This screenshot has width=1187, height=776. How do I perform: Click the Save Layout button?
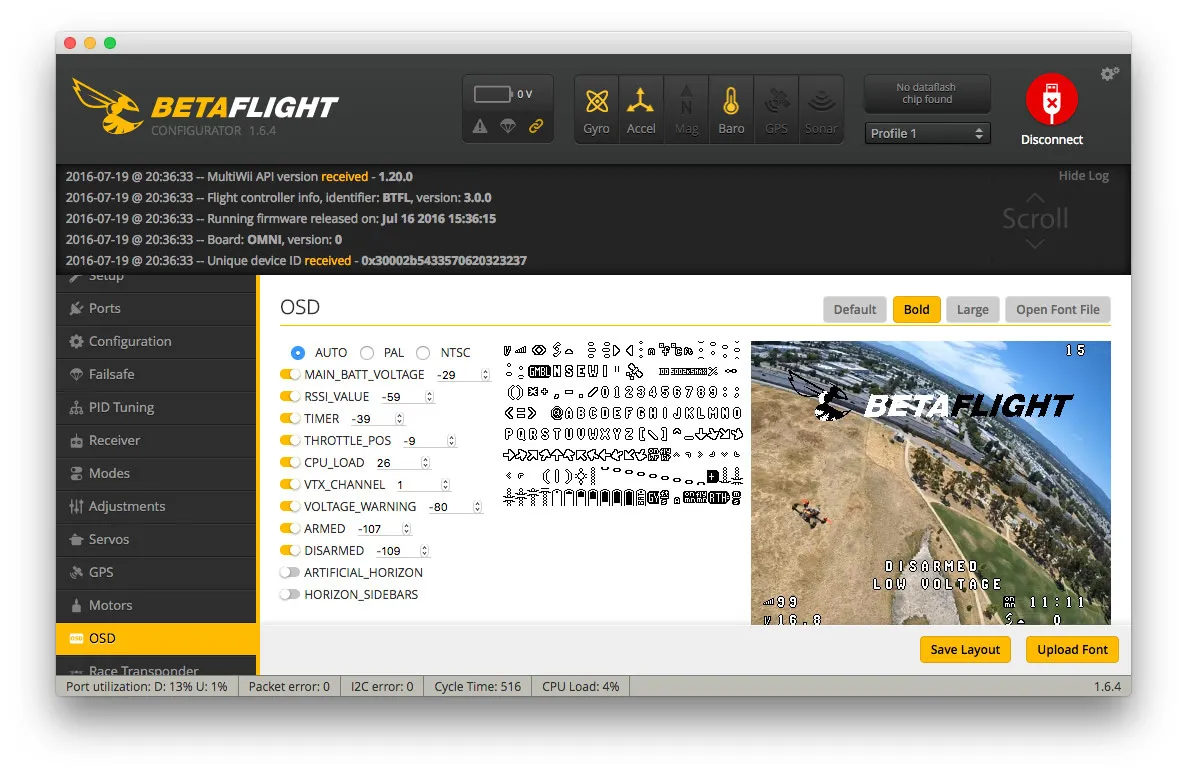point(965,649)
